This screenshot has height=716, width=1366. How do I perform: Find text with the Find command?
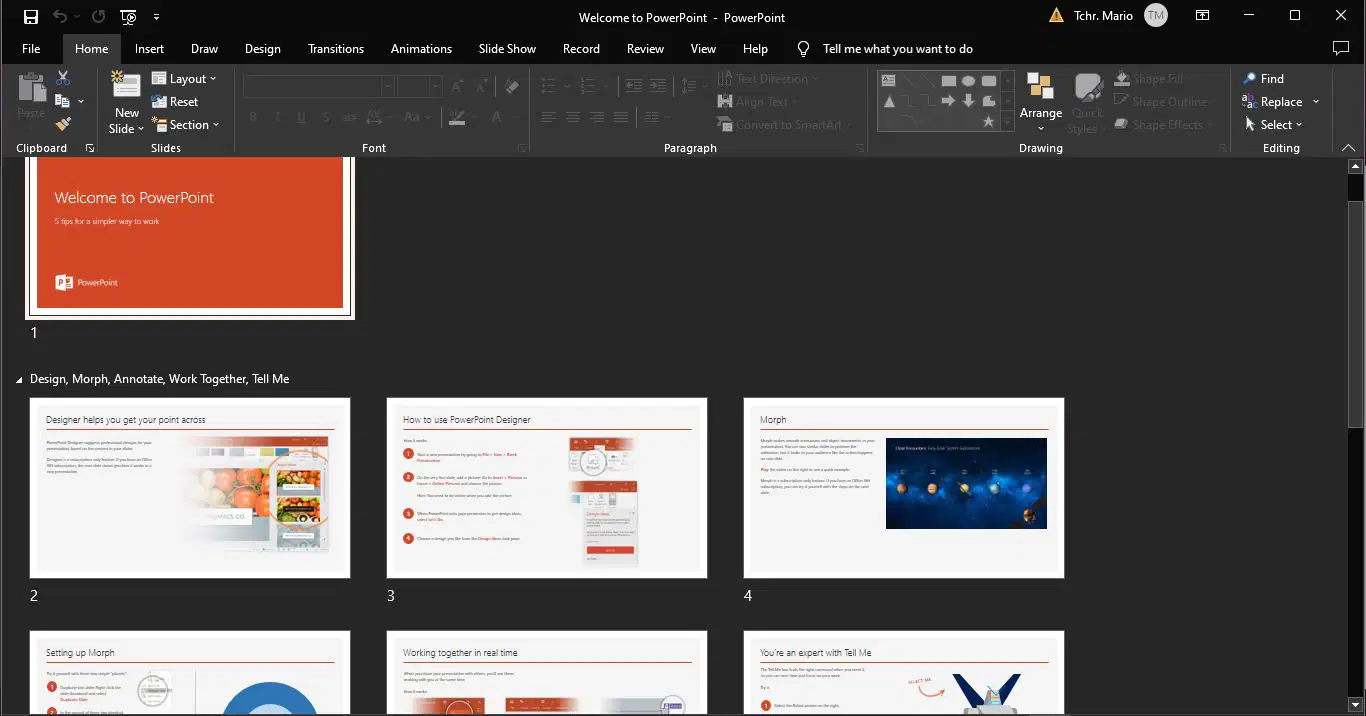pos(1263,78)
